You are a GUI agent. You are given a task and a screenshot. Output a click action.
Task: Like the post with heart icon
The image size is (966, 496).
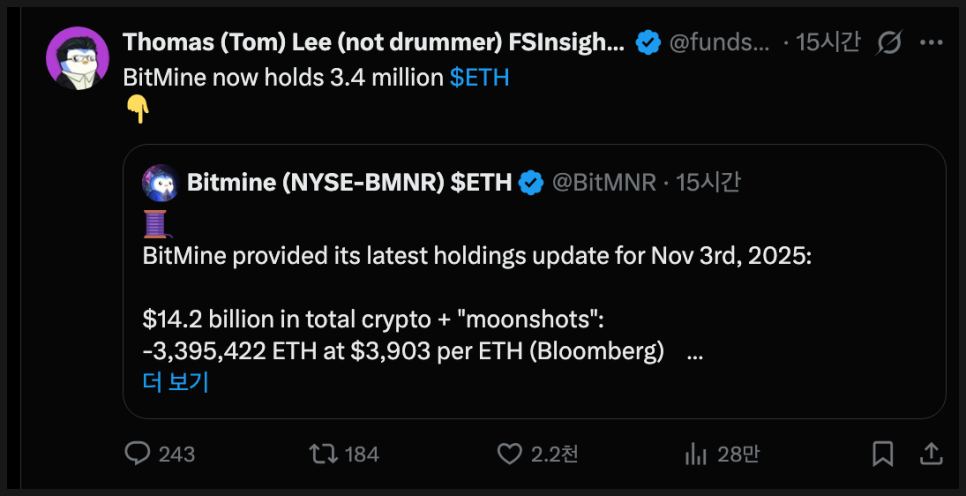(512, 454)
